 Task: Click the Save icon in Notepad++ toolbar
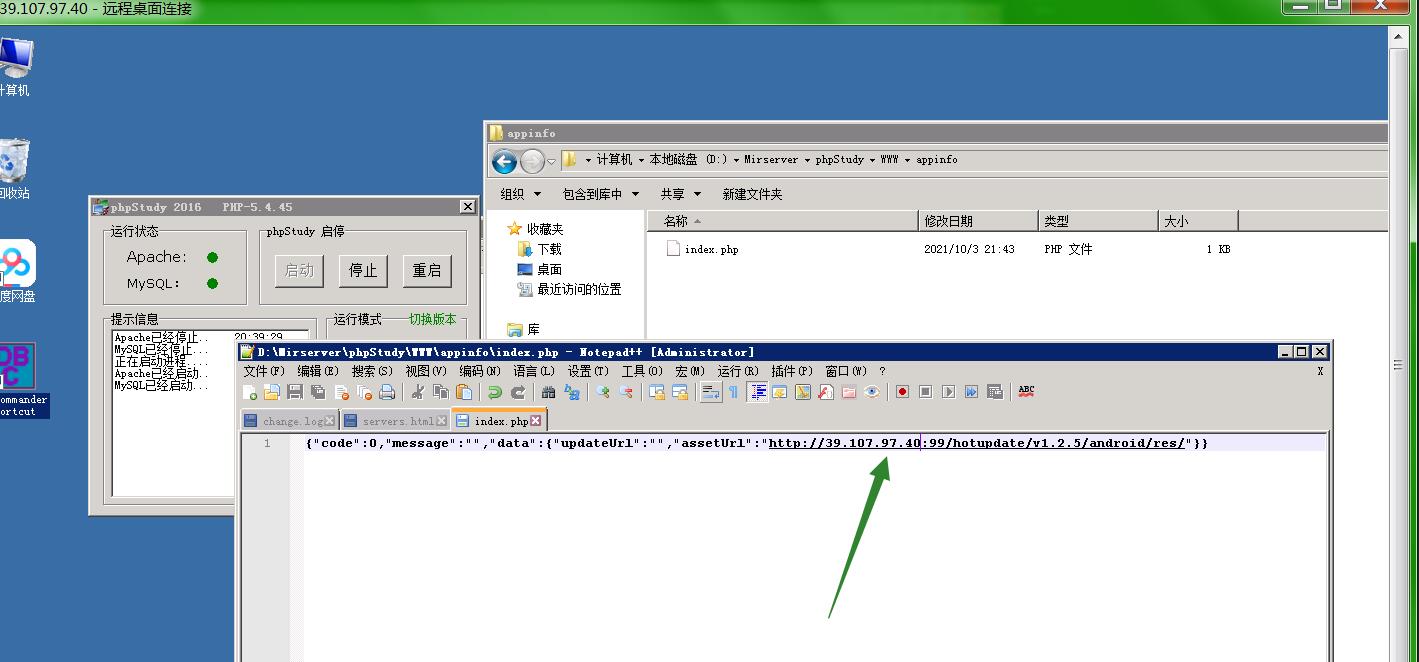pyautogui.click(x=295, y=392)
